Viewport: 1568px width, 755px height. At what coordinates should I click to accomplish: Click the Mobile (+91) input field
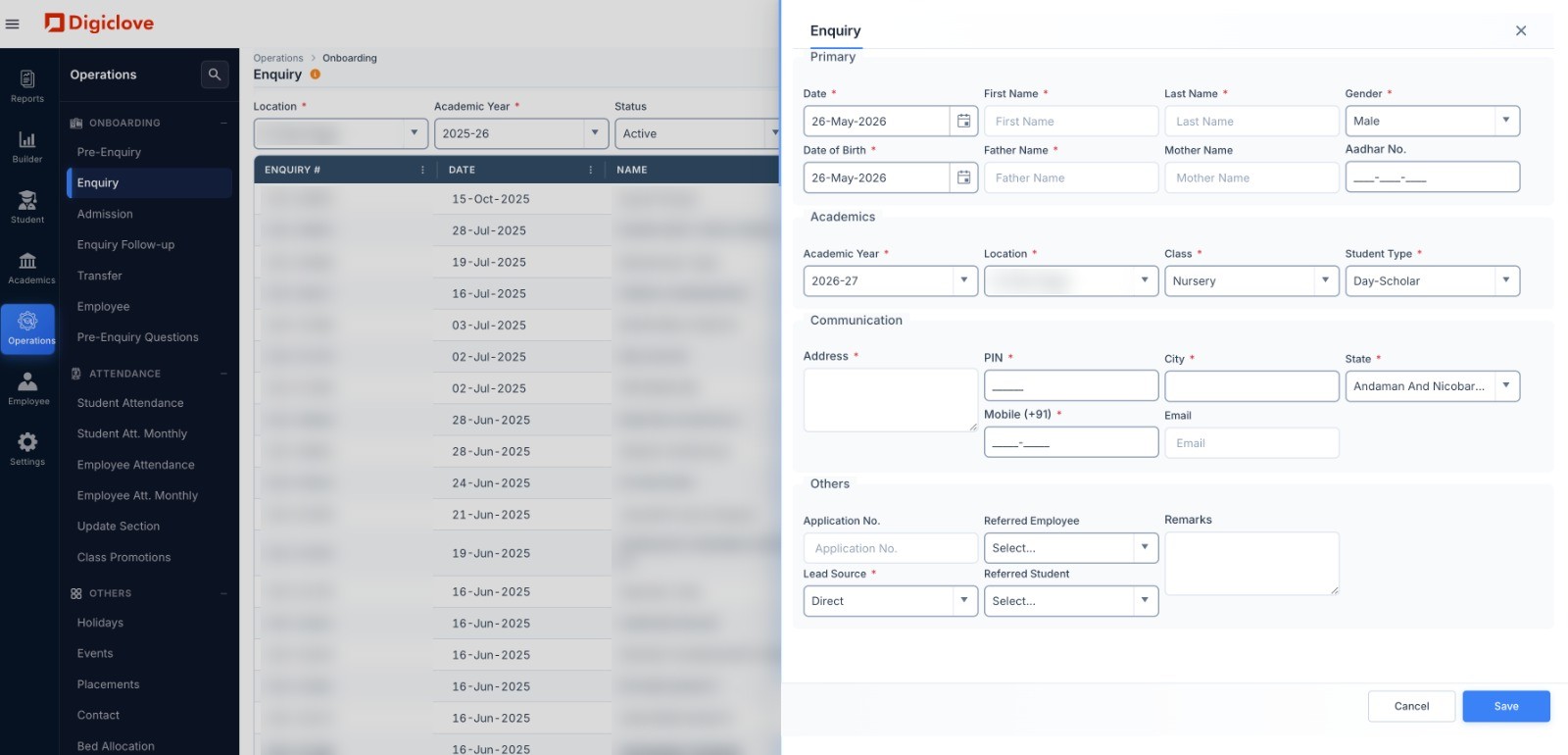[x=1071, y=442]
